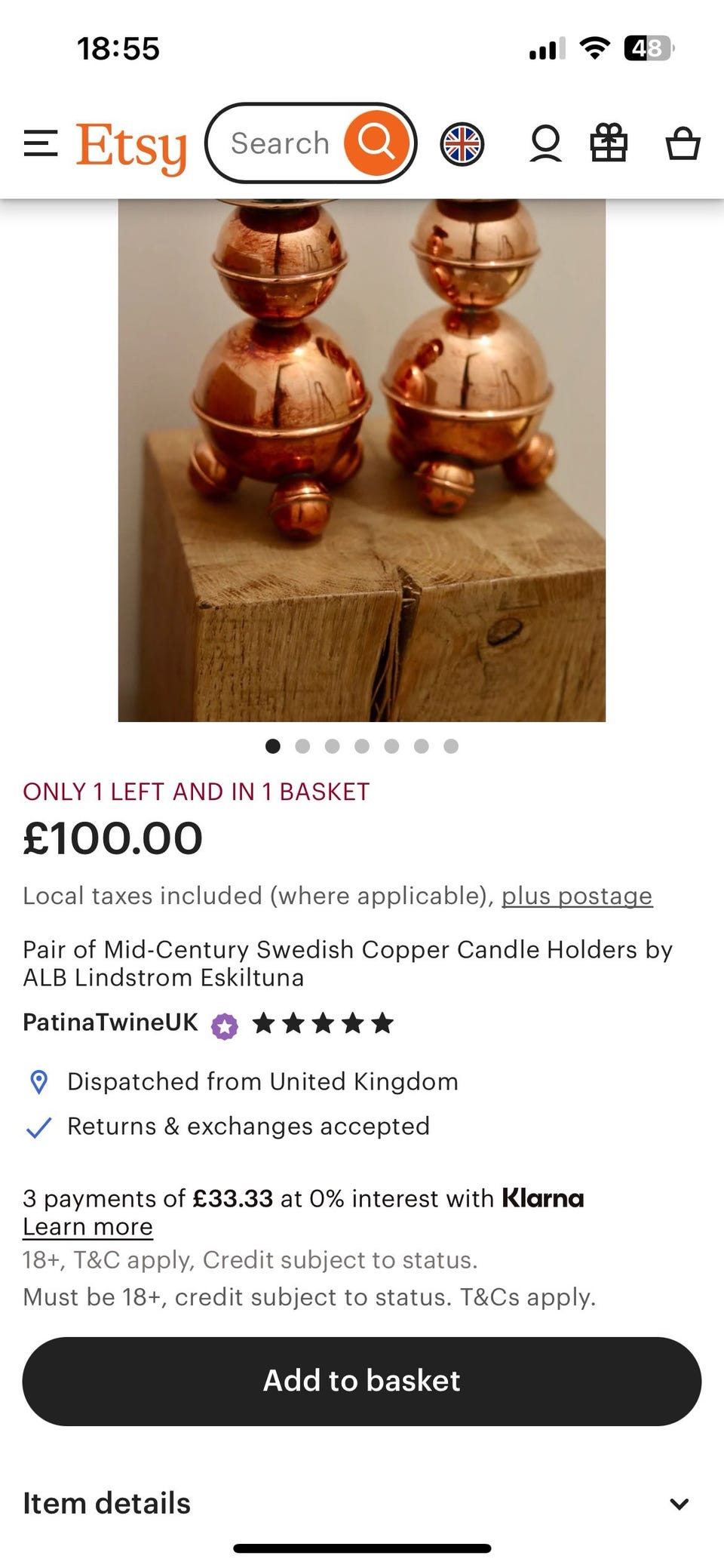Jump to the second image dot
This screenshot has width=724, height=1568.
point(302,746)
